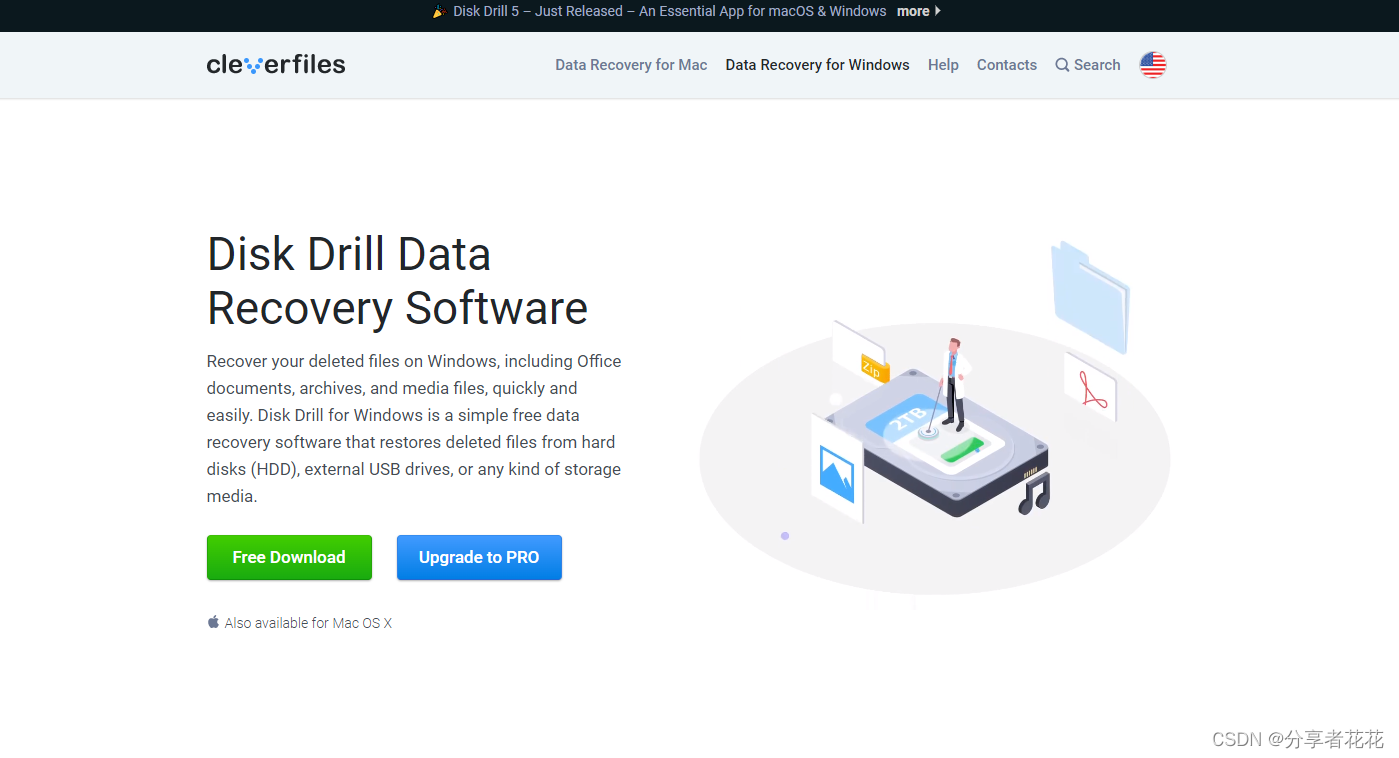Open Data Recovery for Mac menu
The height and width of the screenshot is (758, 1399).
[x=631, y=65]
